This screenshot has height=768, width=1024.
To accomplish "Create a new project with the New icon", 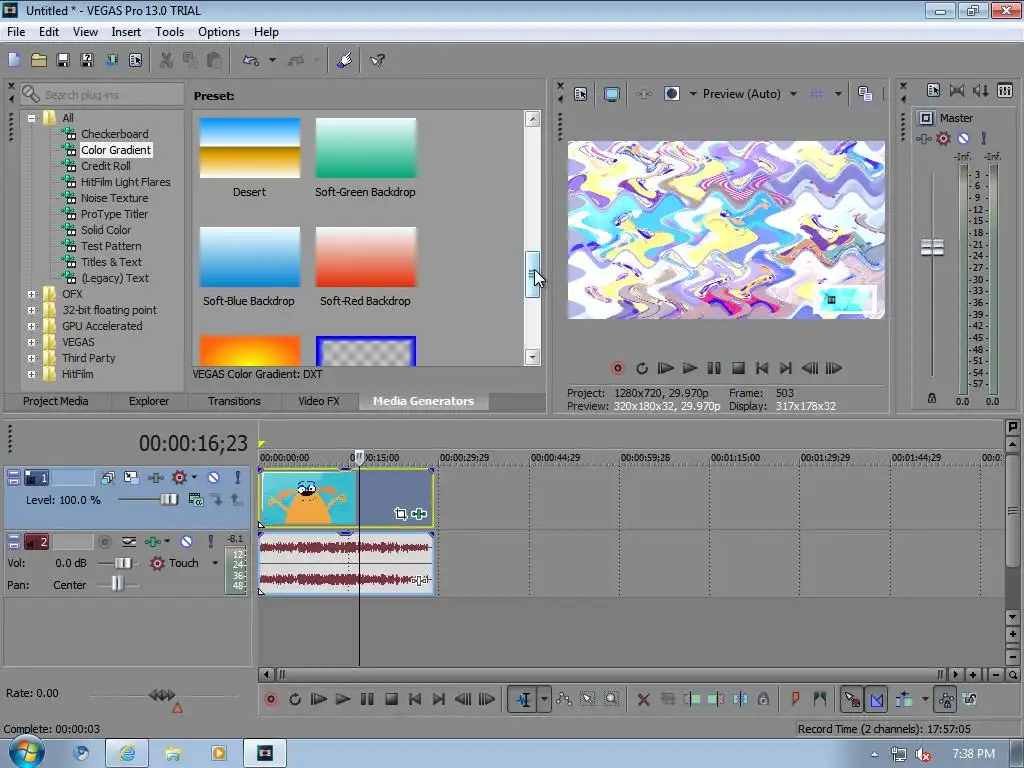I will tap(14, 60).
